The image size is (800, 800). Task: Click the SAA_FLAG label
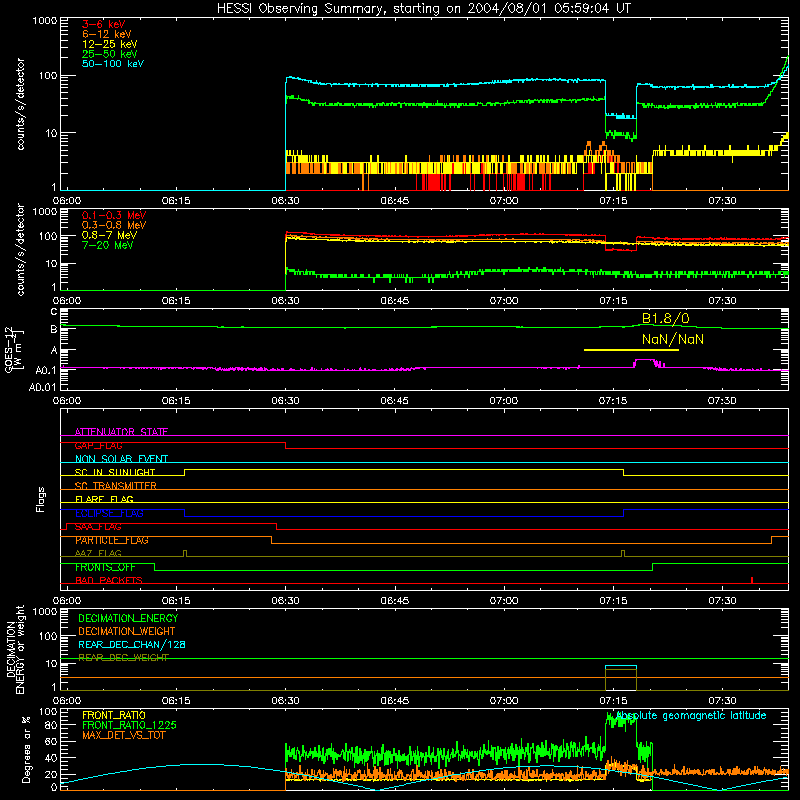98,527
